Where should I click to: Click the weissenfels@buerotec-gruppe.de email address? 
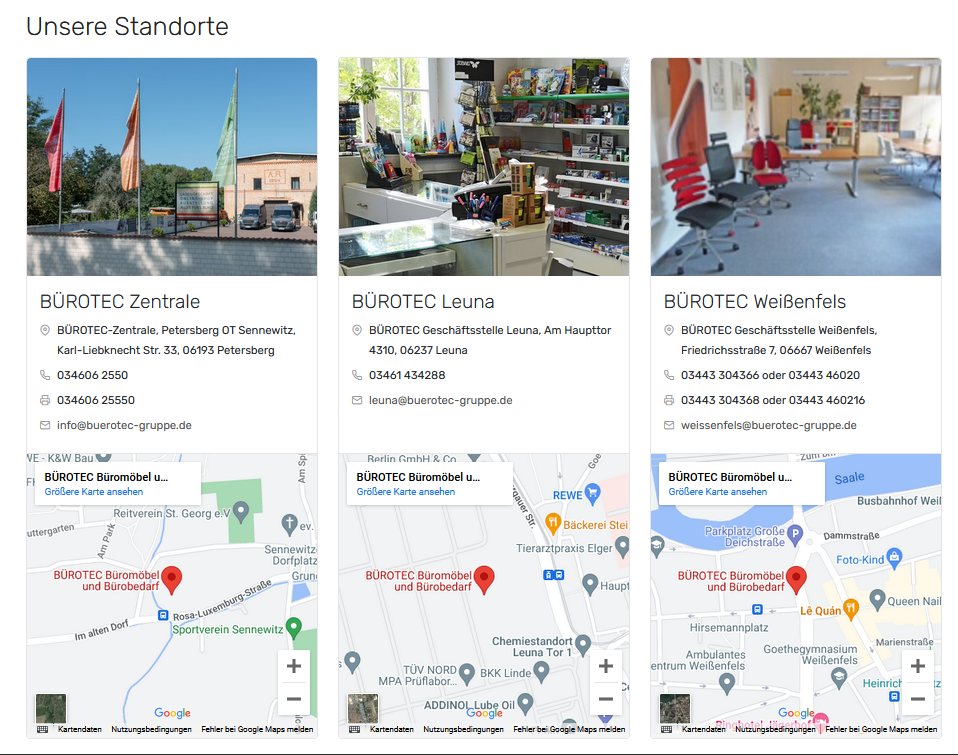768,425
